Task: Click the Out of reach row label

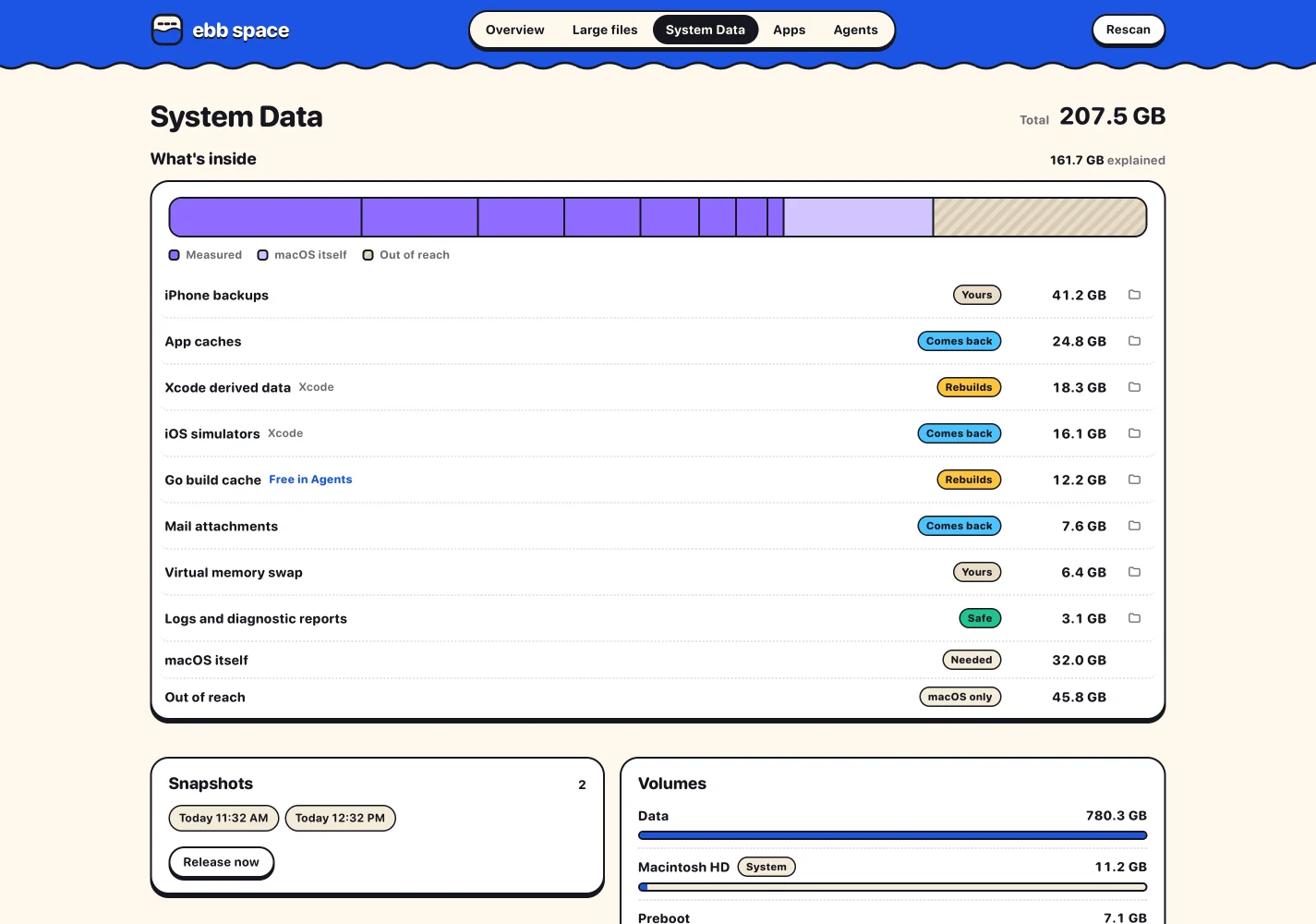Action: click(x=205, y=697)
